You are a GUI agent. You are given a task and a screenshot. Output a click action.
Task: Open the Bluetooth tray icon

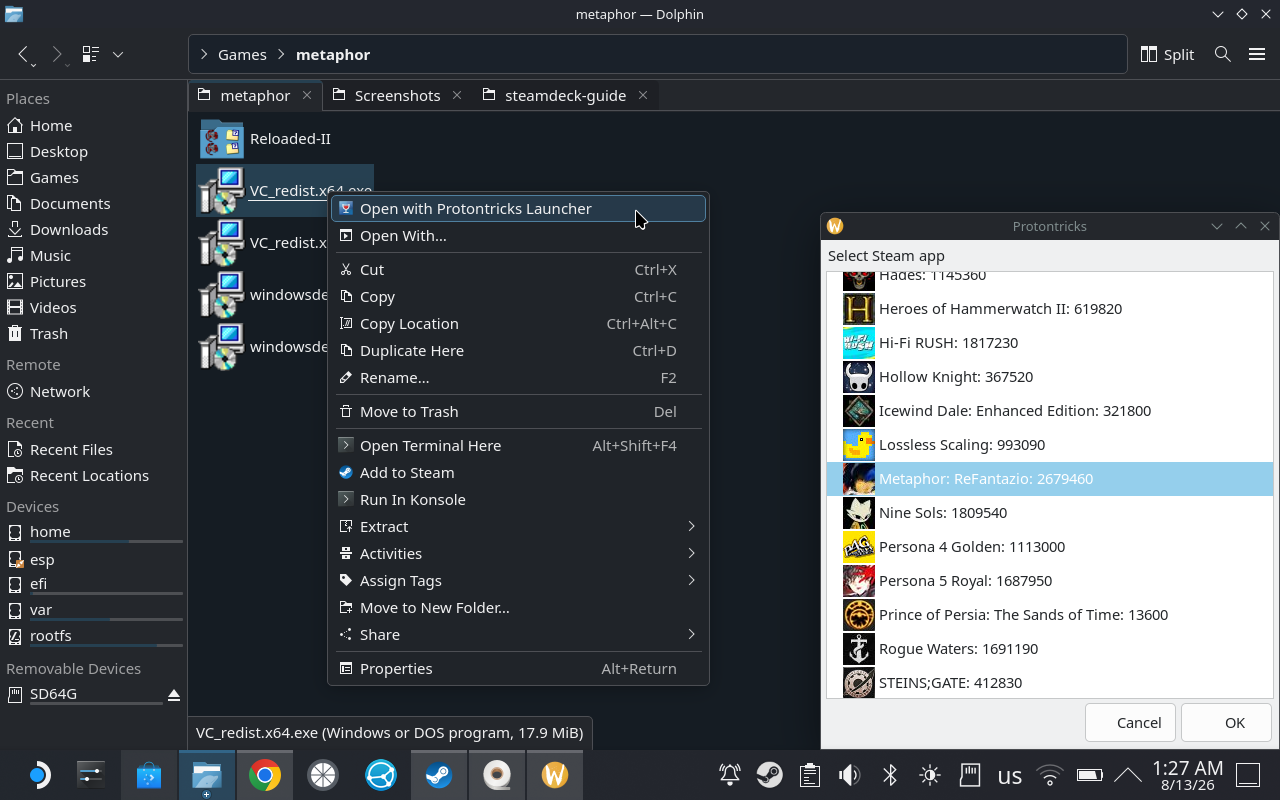(x=890, y=775)
